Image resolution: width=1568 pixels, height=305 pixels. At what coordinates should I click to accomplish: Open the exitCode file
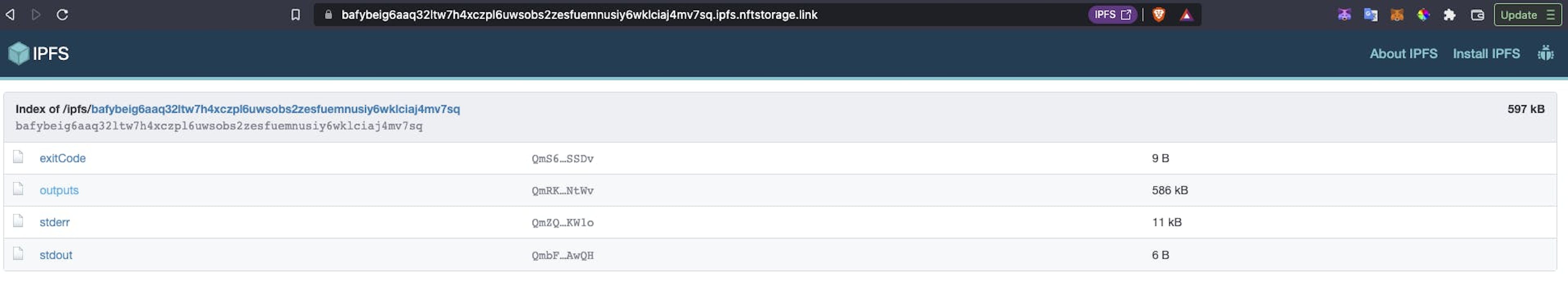click(x=63, y=158)
